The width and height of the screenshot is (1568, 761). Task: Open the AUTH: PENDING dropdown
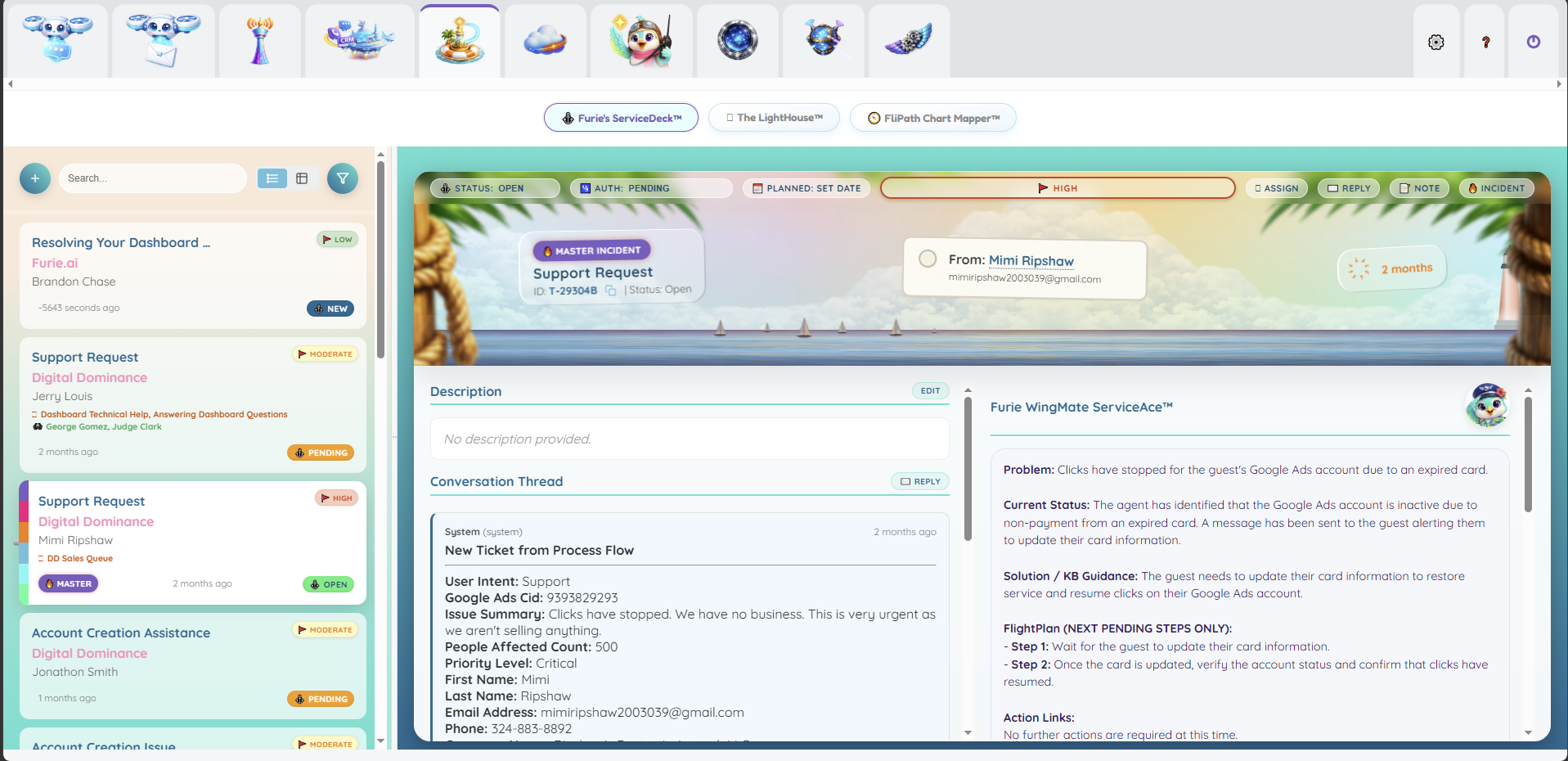(651, 188)
